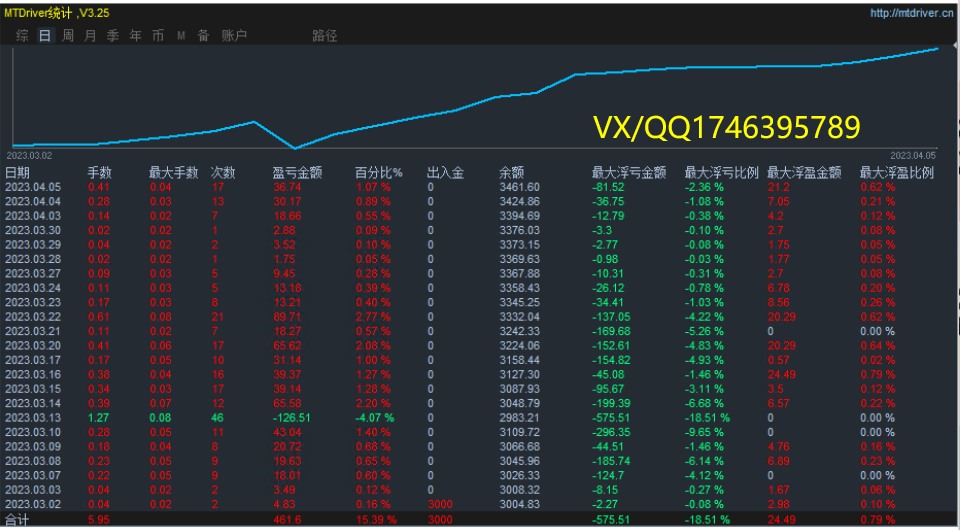Click the 次数 column header
Screen dimensions: 960x530
[223, 173]
